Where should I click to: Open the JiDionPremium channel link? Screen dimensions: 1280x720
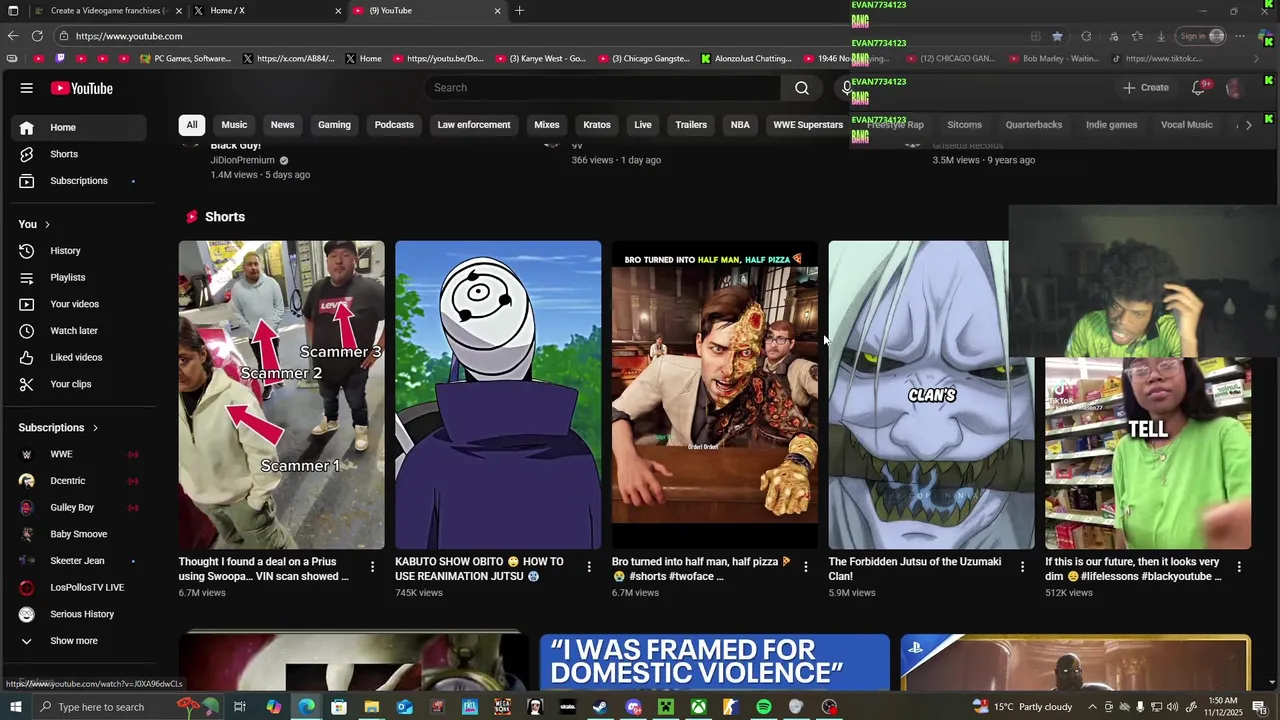[242, 160]
